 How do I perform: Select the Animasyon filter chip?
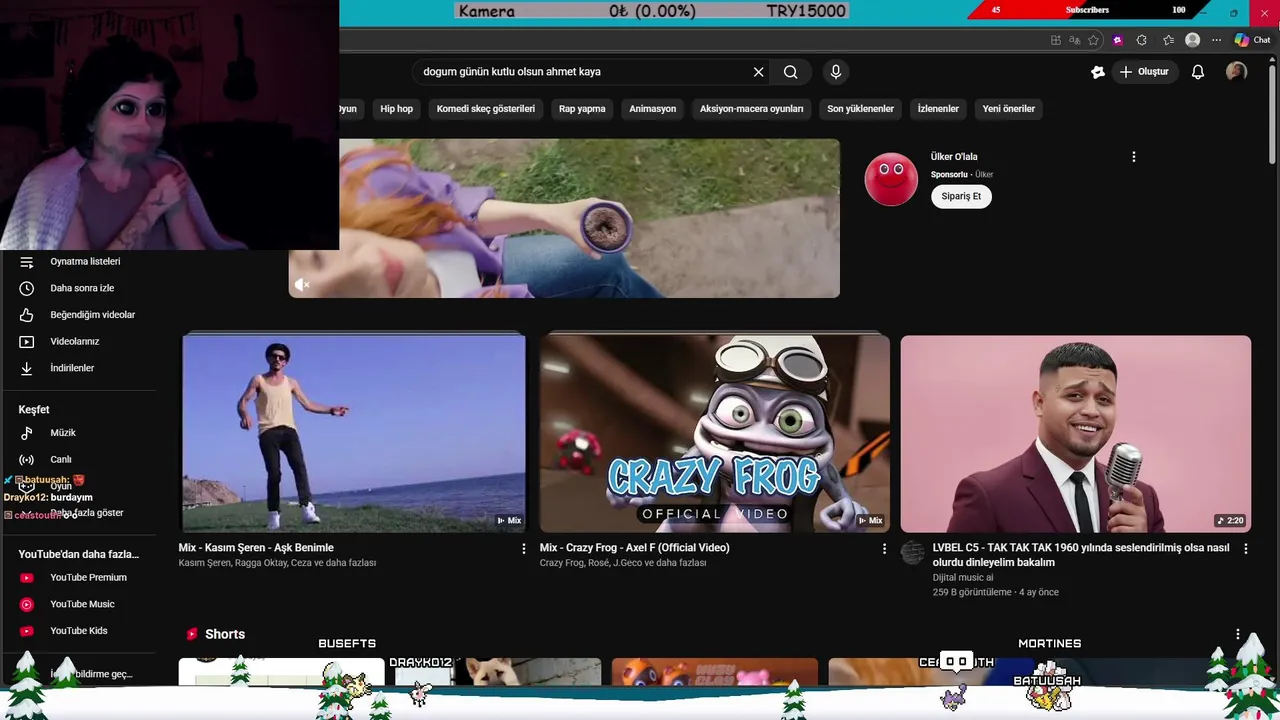[652, 109]
